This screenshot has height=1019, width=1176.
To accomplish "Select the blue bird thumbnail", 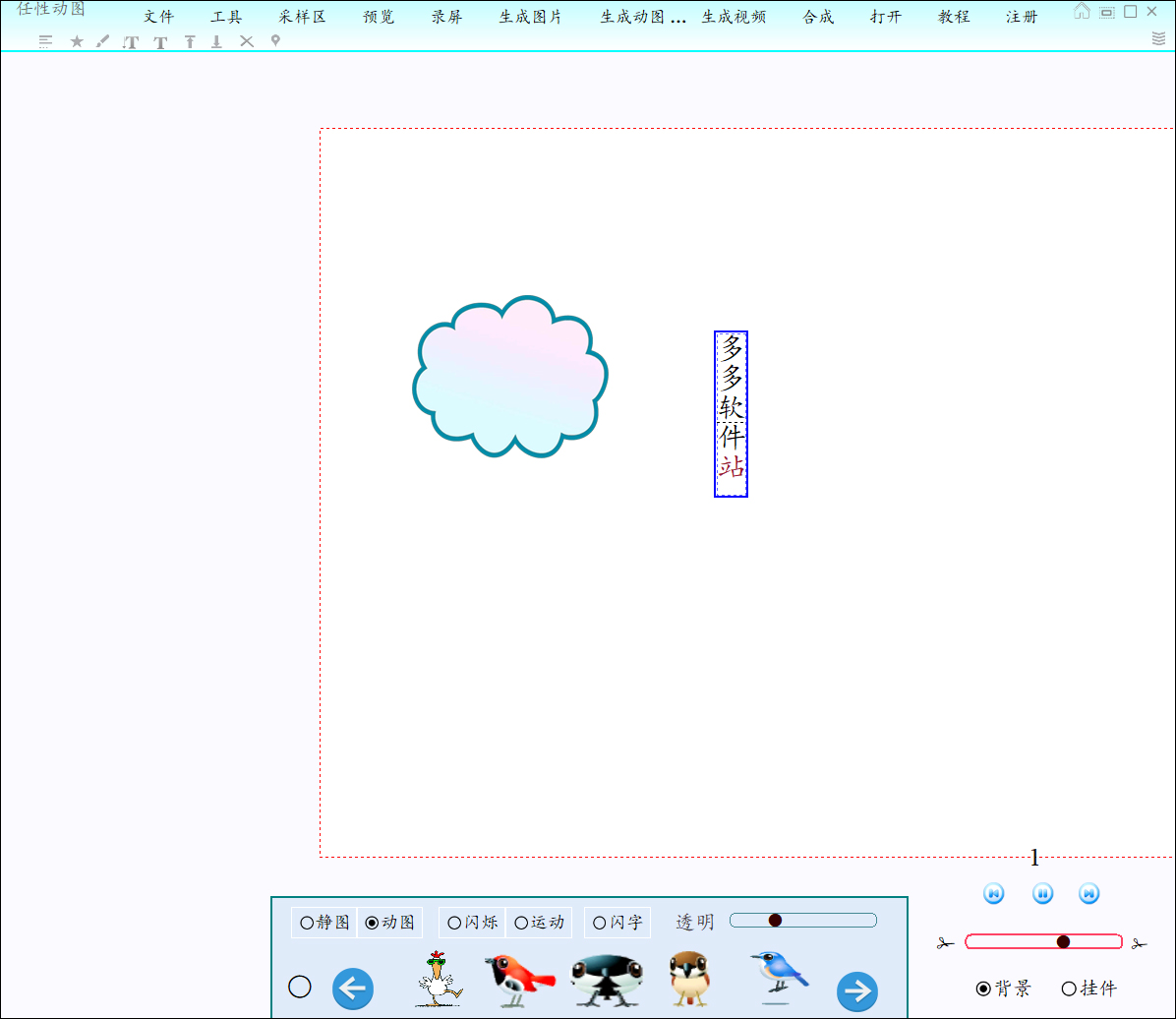I will [x=780, y=977].
